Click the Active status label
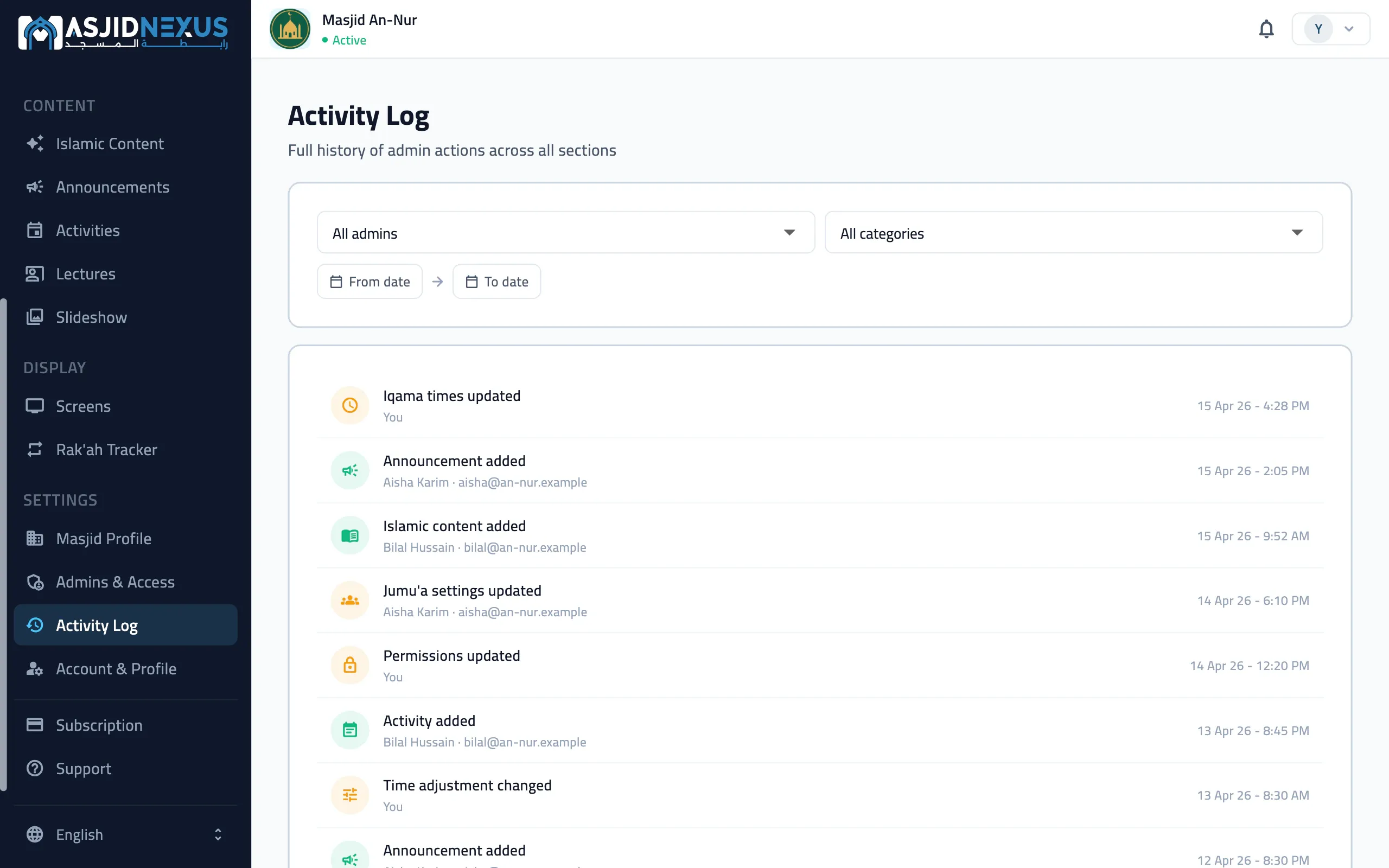The width and height of the screenshot is (1389, 868). (349, 40)
